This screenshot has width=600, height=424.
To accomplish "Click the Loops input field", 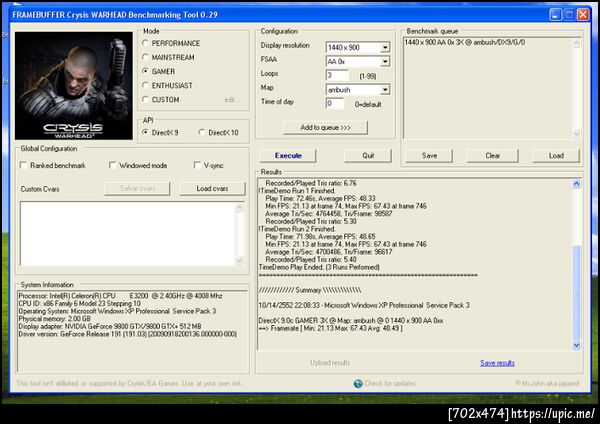I will tap(337, 75).
